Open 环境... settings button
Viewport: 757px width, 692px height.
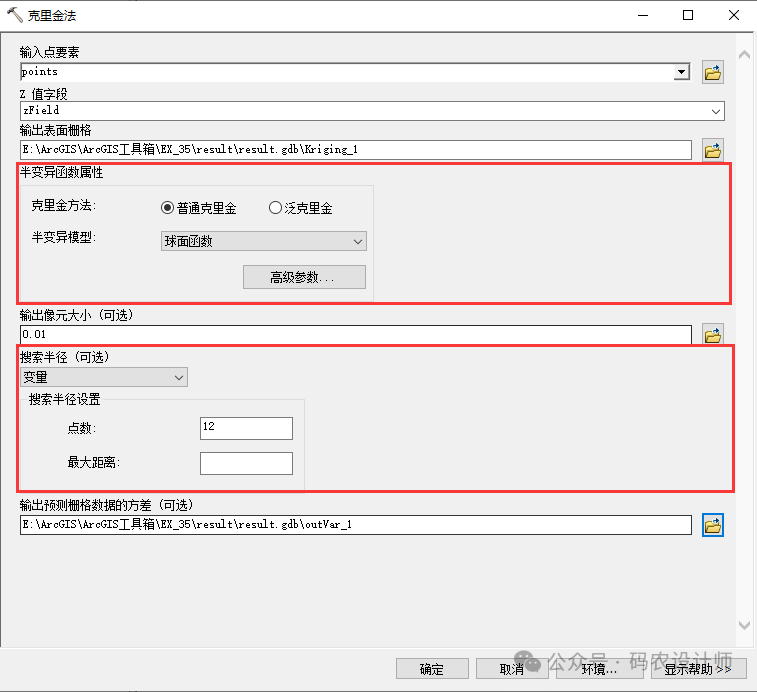(599, 669)
